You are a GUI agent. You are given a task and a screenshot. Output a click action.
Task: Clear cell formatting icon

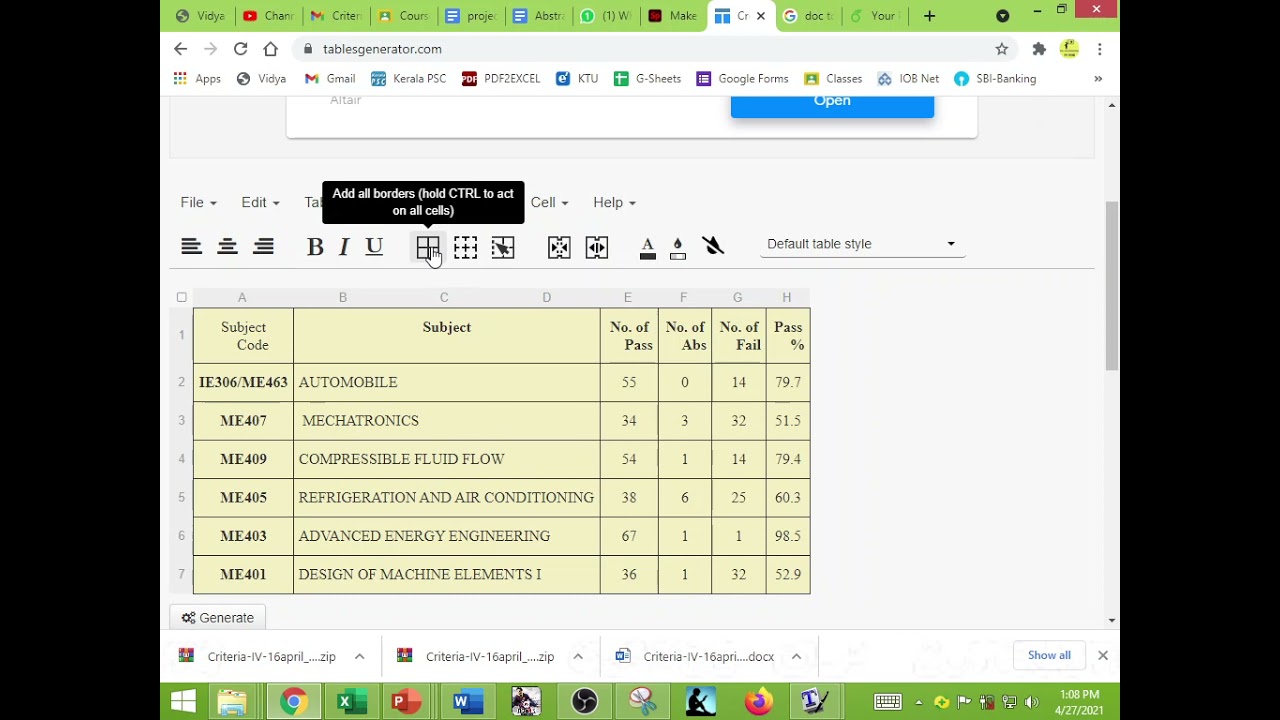(x=712, y=246)
